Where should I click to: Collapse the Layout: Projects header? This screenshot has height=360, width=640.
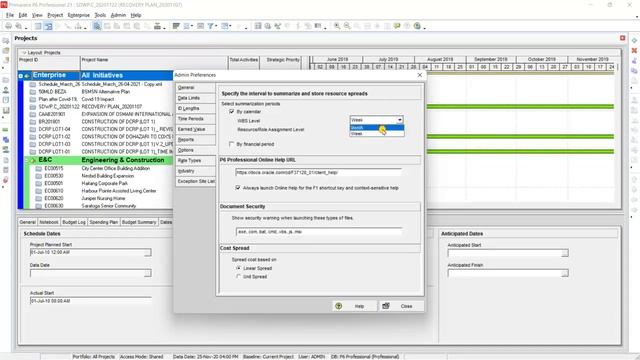(24, 53)
